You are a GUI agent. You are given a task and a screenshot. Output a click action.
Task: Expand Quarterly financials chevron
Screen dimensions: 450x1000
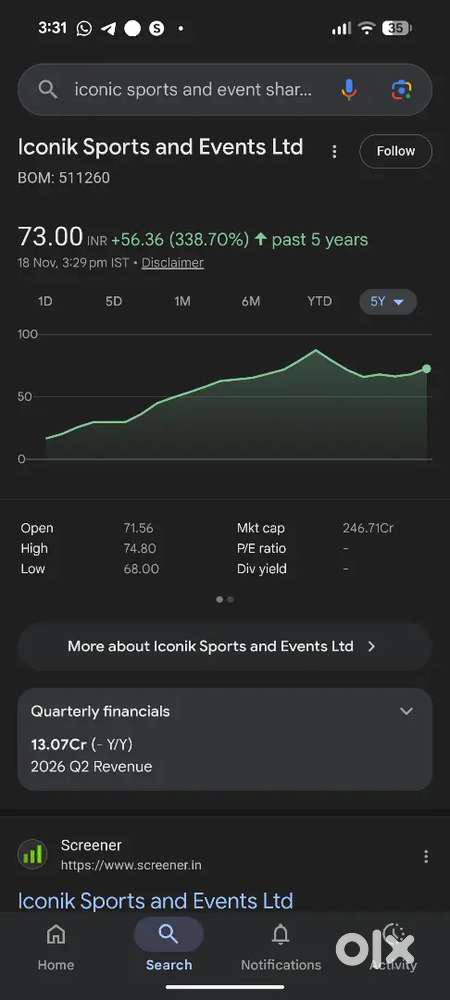406,711
